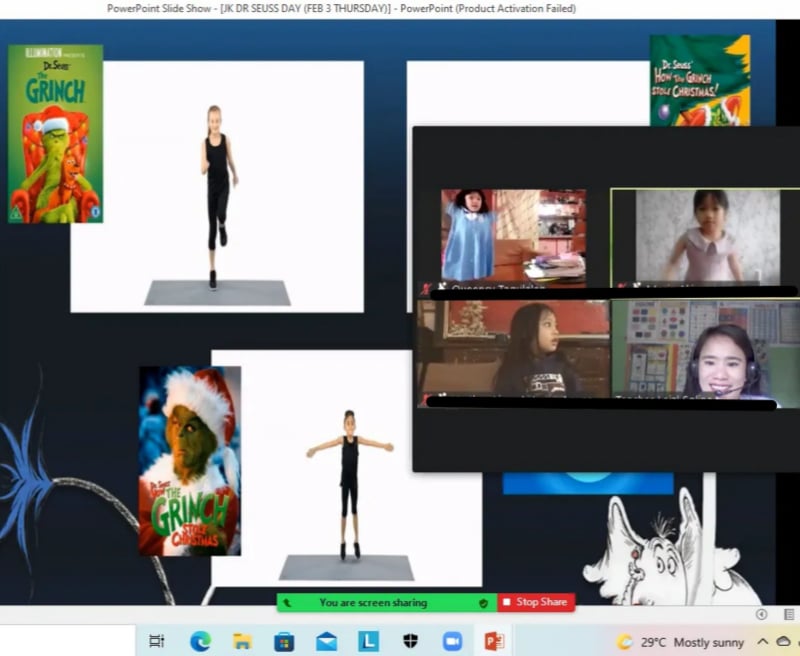Expand the hidden system tray icons chevron
800x656 pixels.
pyautogui.click(x=762, y=641)
